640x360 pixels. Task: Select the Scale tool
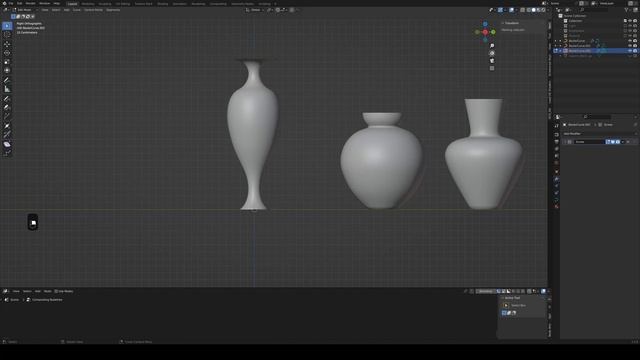pos(7,62)
